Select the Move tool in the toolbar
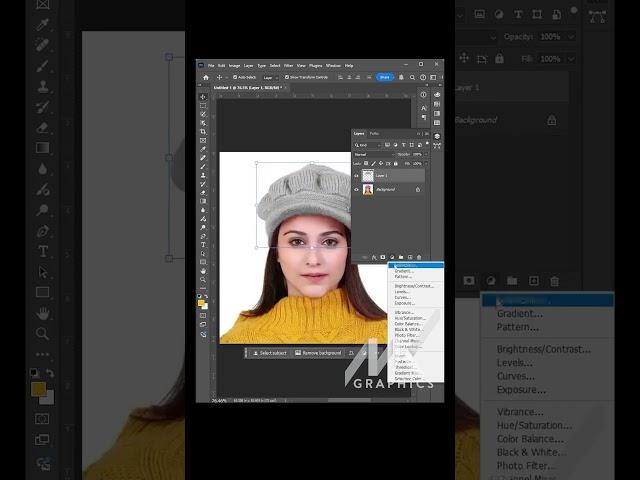 [203, 96]
